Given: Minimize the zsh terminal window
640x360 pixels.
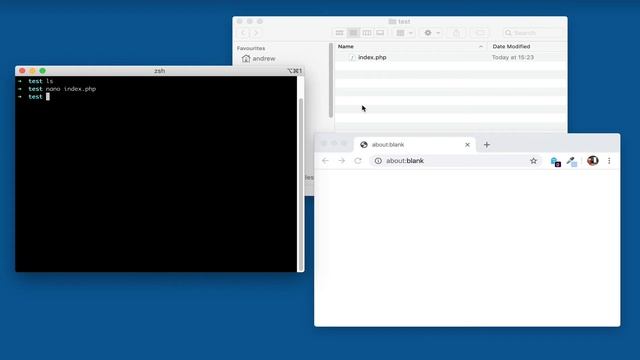Looking at the screenshot, I should 33,71.
